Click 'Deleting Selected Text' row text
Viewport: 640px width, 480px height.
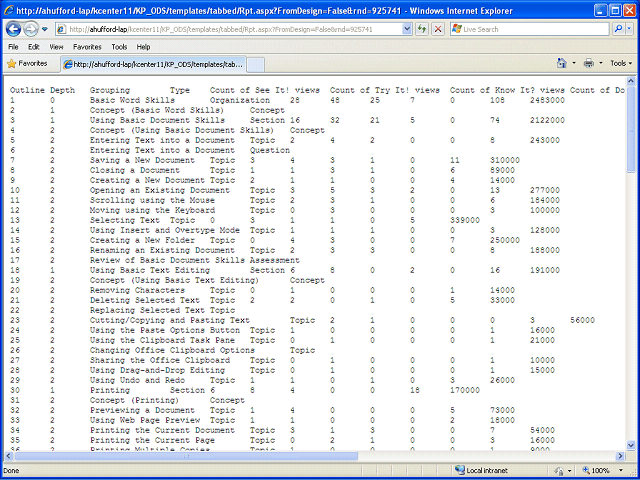tap(144, 300)
